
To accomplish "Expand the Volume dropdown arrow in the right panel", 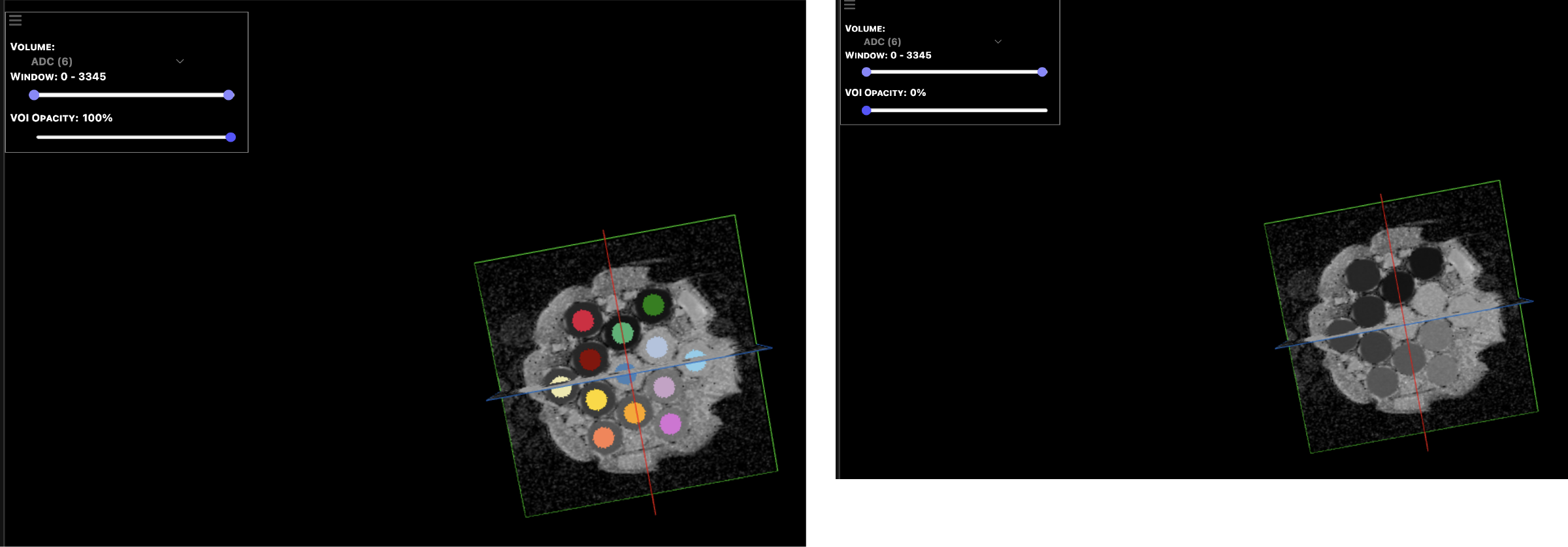I will click(x=998, y=42).
